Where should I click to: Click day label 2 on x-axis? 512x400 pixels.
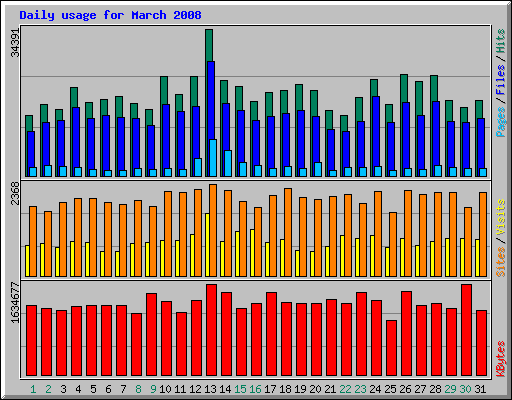pyautogui.click(x=48, y=389)
